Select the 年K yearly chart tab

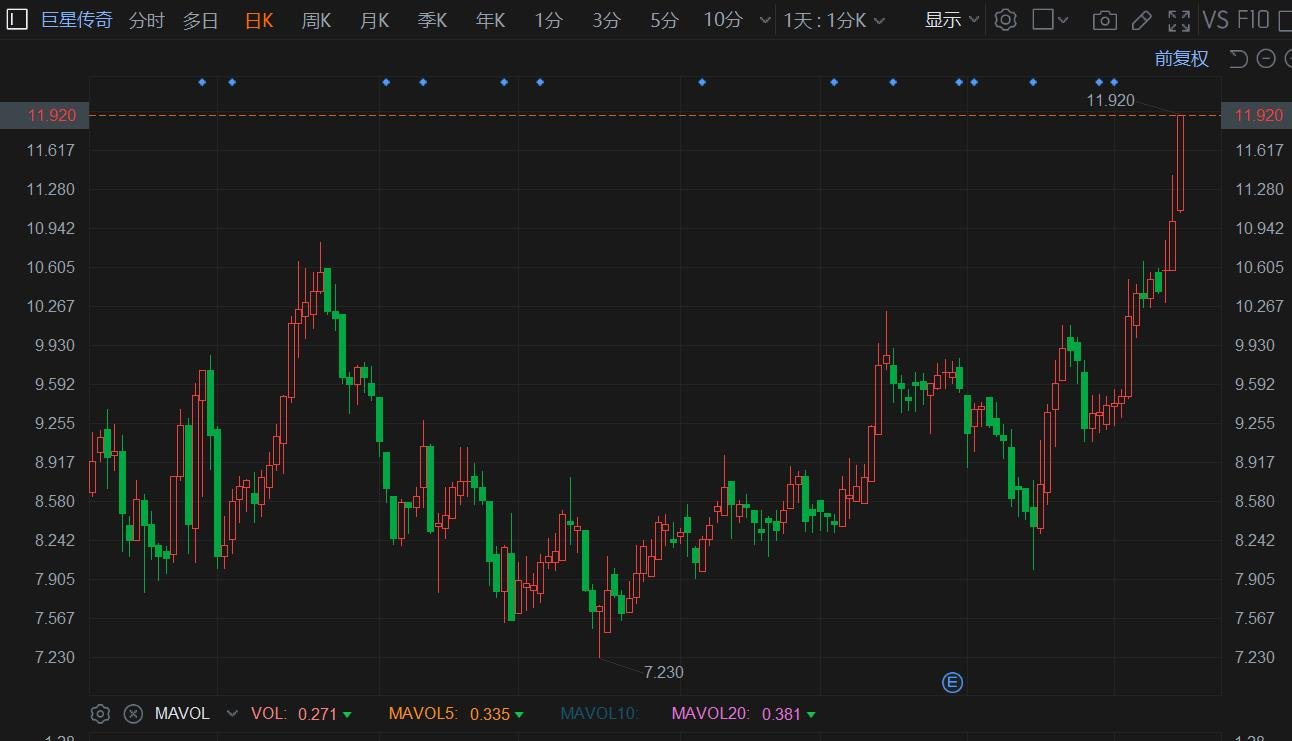coord(490,20)
